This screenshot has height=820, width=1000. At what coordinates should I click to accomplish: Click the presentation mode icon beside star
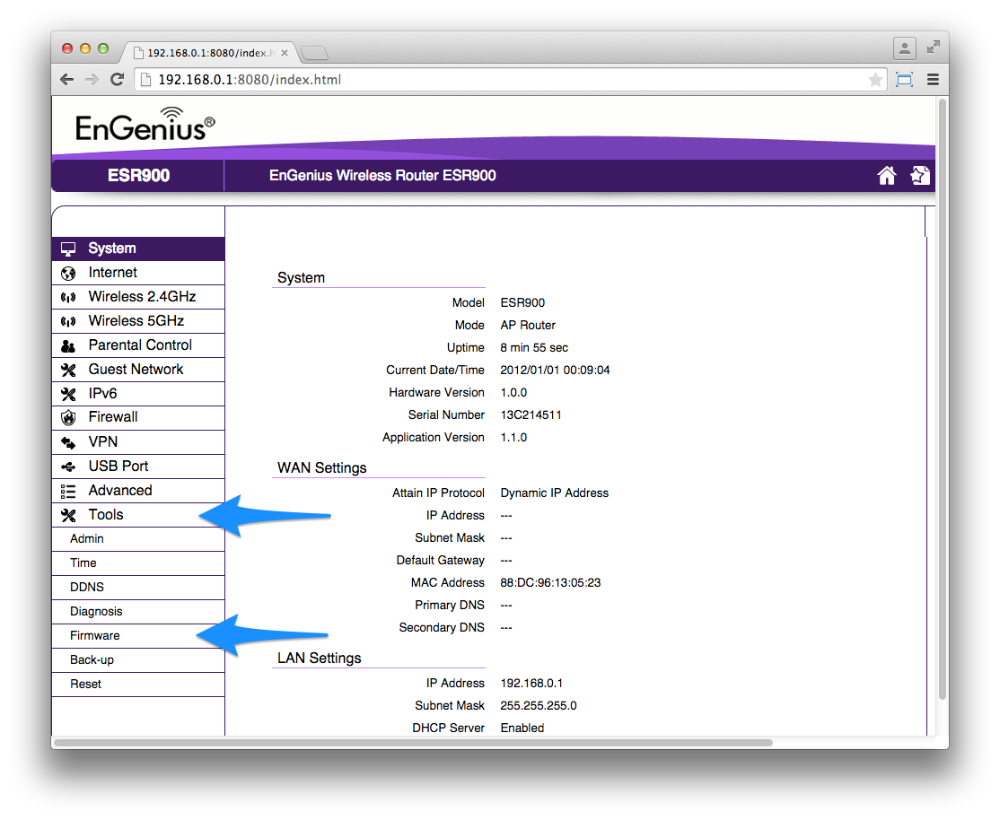(x=904, y=80)
